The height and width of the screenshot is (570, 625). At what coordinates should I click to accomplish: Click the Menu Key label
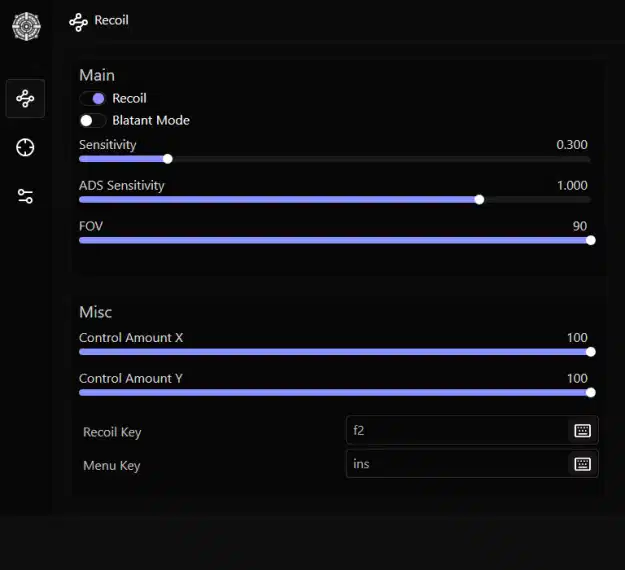[x=112, y=466]
